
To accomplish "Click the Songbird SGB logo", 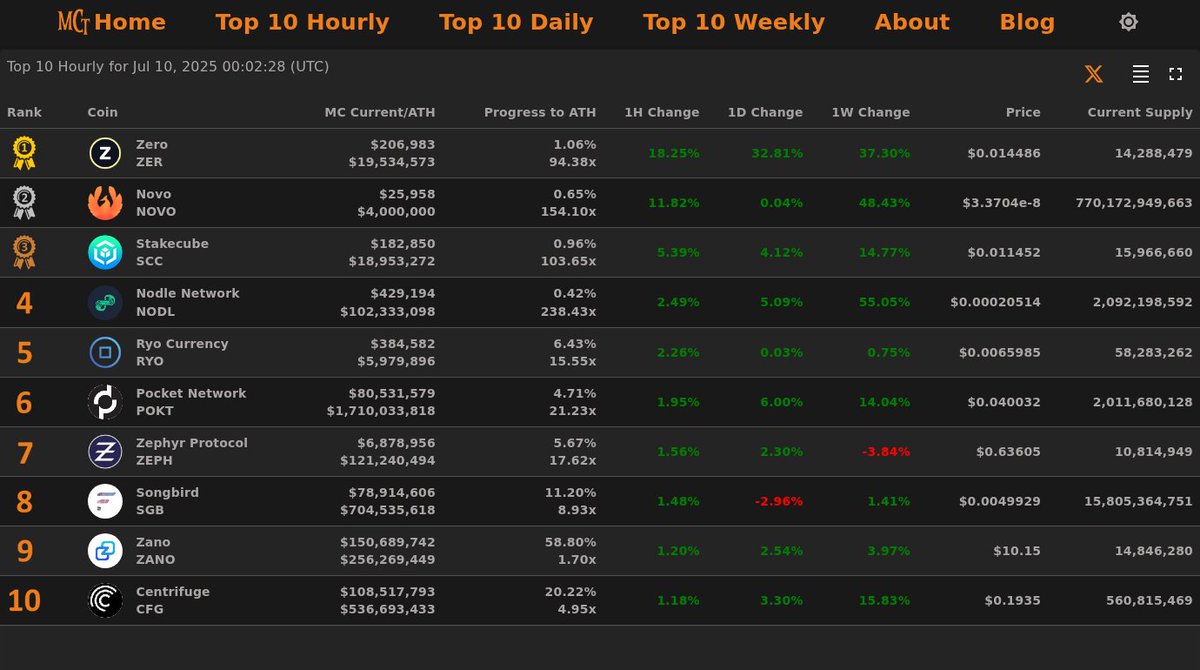I will point(104,500).
